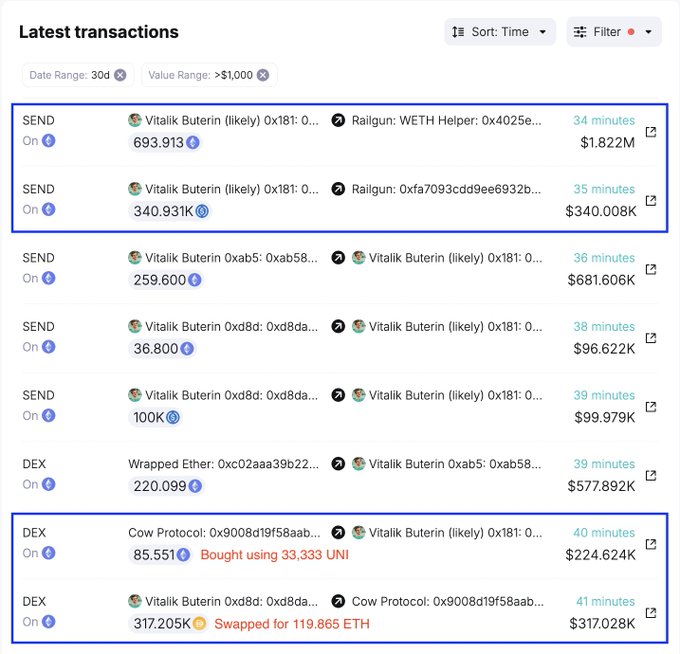This screenshot has width=680, height=654.
Task: Click the 317.205K token amount badge
Action: 169,623
